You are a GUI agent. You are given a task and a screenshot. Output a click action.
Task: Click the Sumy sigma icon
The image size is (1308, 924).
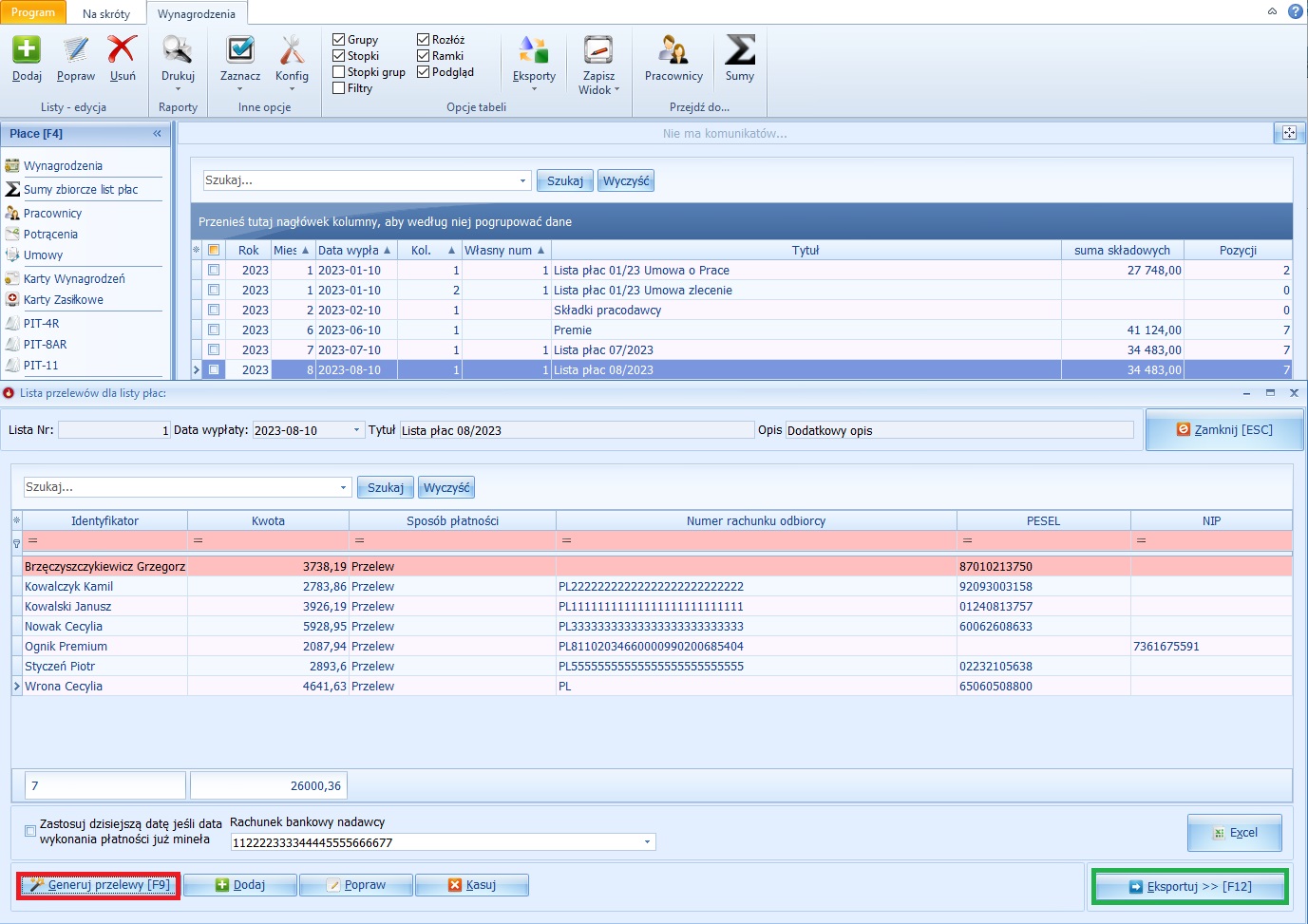pos(740,49)
